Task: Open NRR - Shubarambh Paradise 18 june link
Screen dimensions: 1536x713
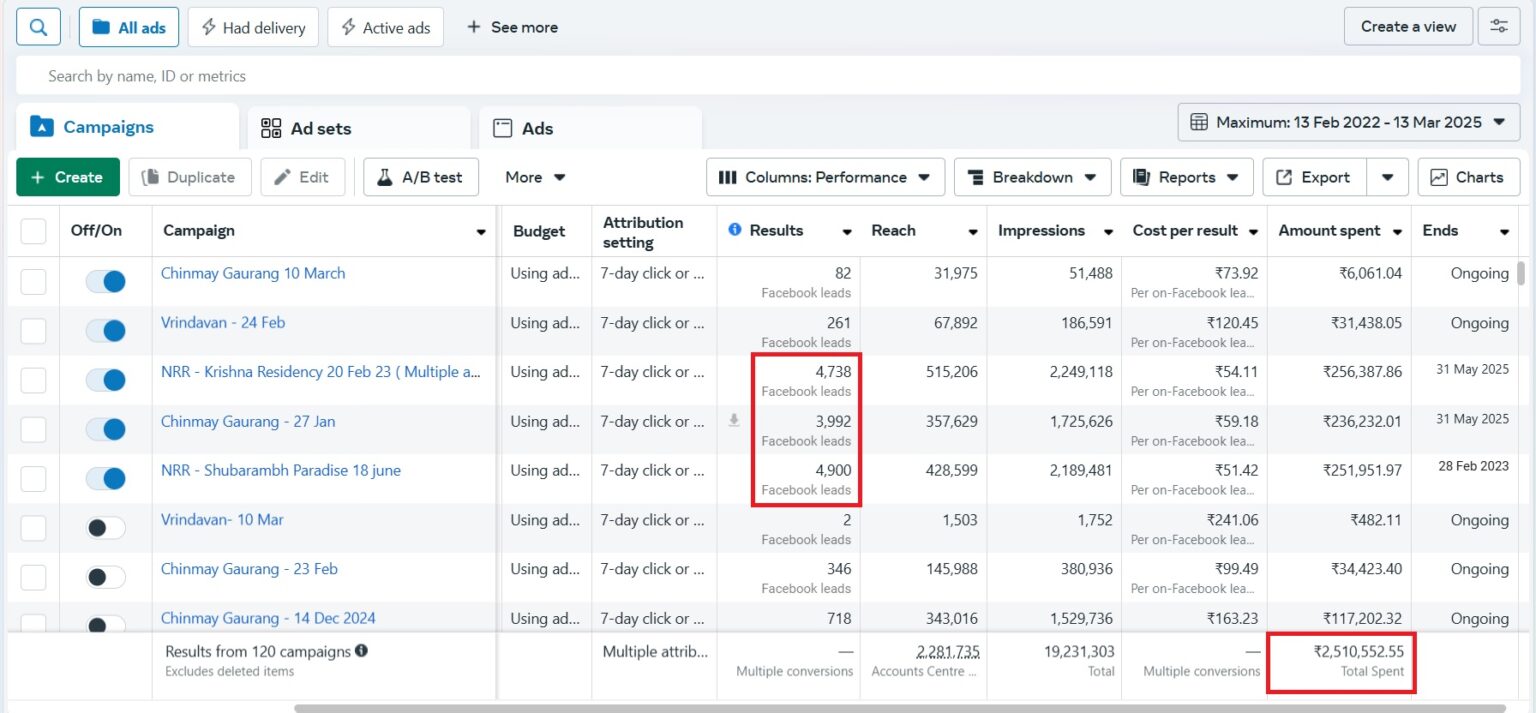Action: 281,470
